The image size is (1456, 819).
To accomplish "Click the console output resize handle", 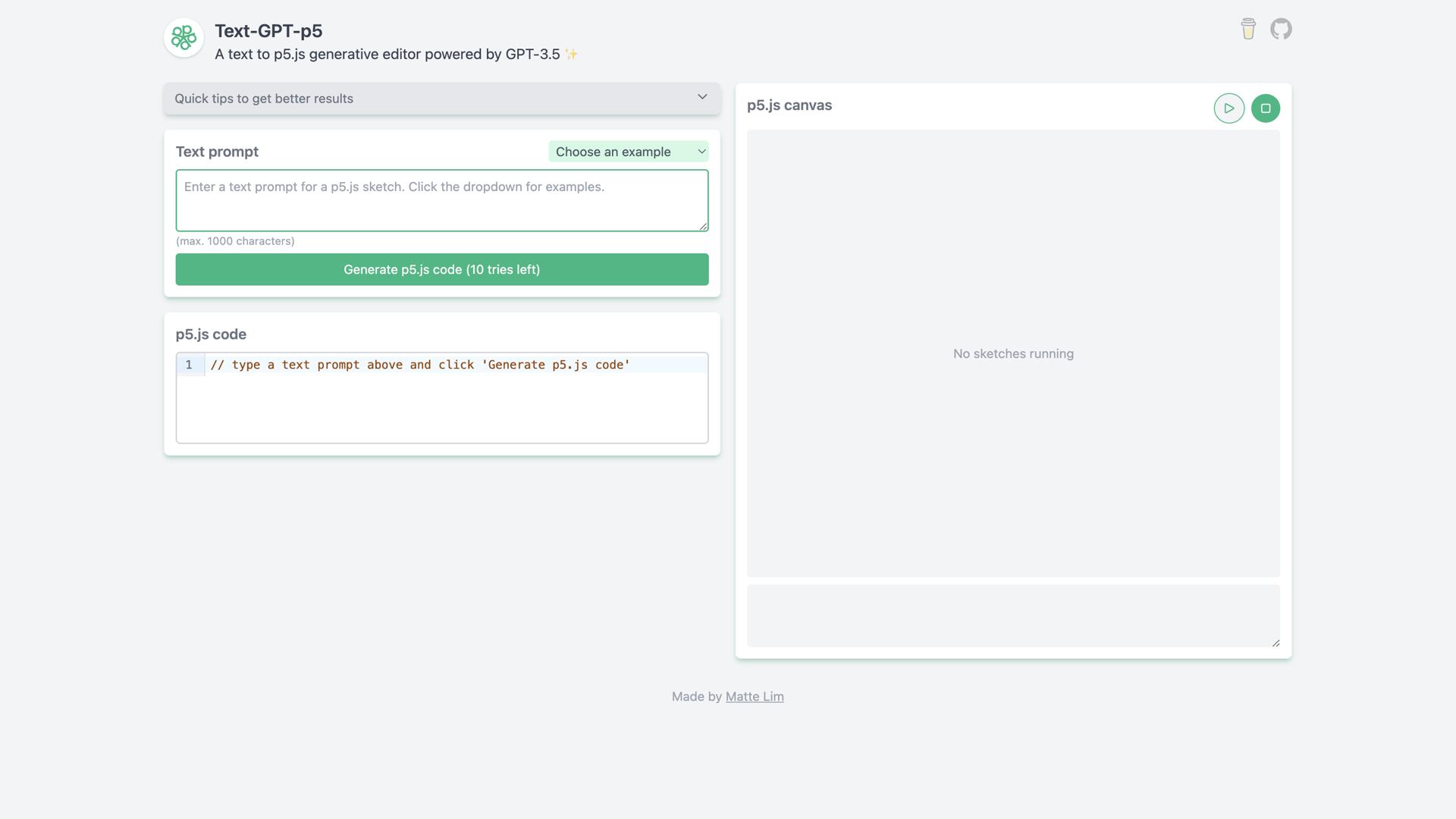I will 1276,643.
